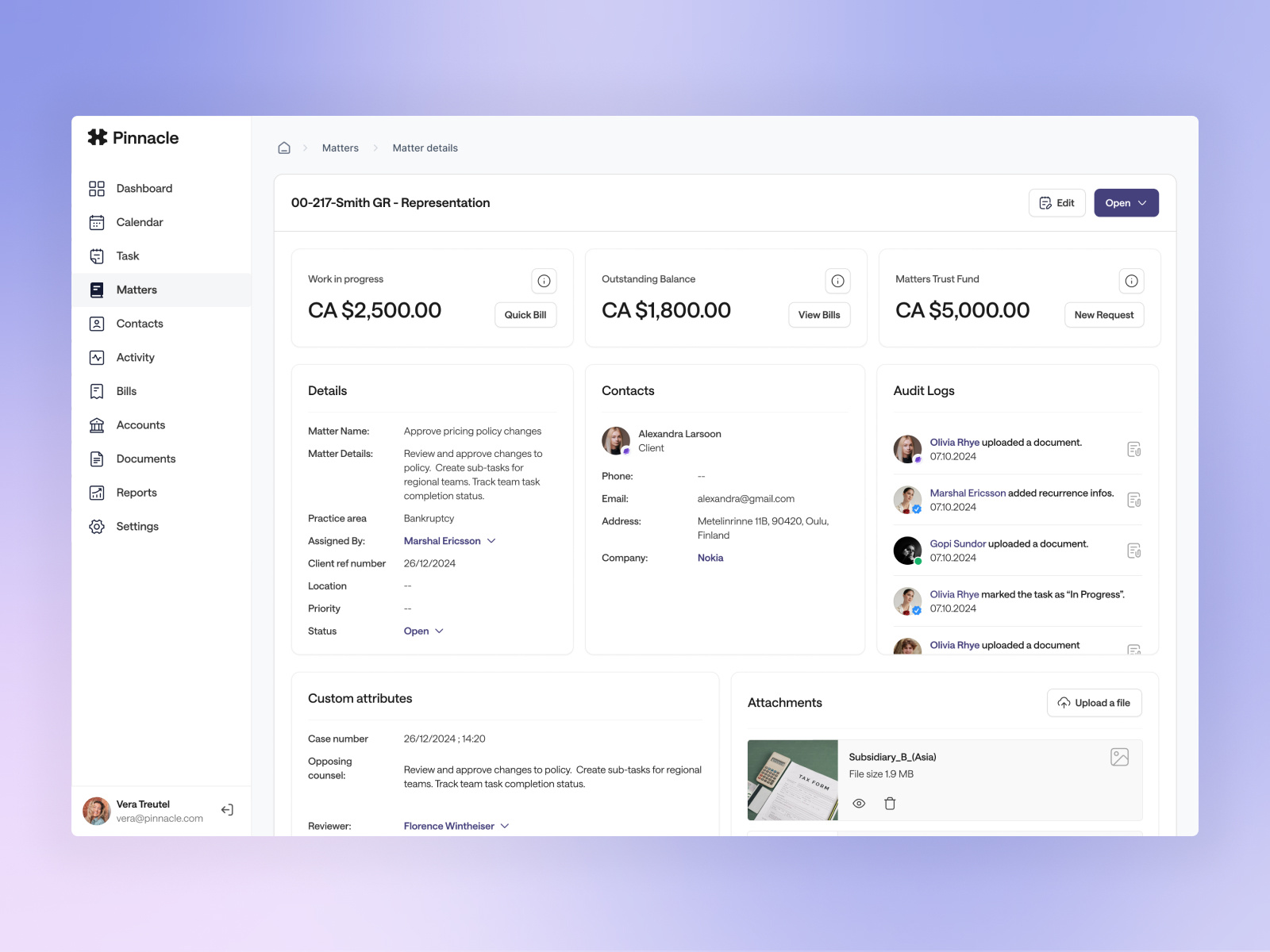Open Accounts via the sidebar icon
The height and width of the screenshot is (952, 1270).
(x=97, y=424)
